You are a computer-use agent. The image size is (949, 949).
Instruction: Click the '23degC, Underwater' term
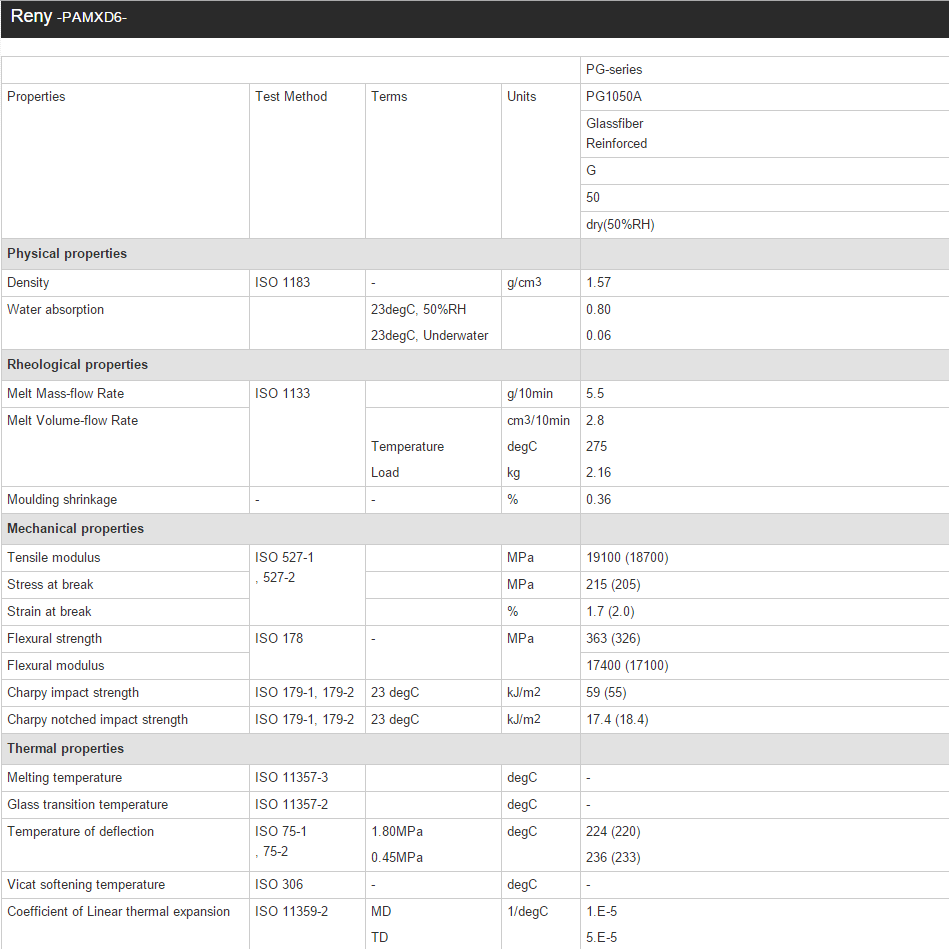point(429,335)
